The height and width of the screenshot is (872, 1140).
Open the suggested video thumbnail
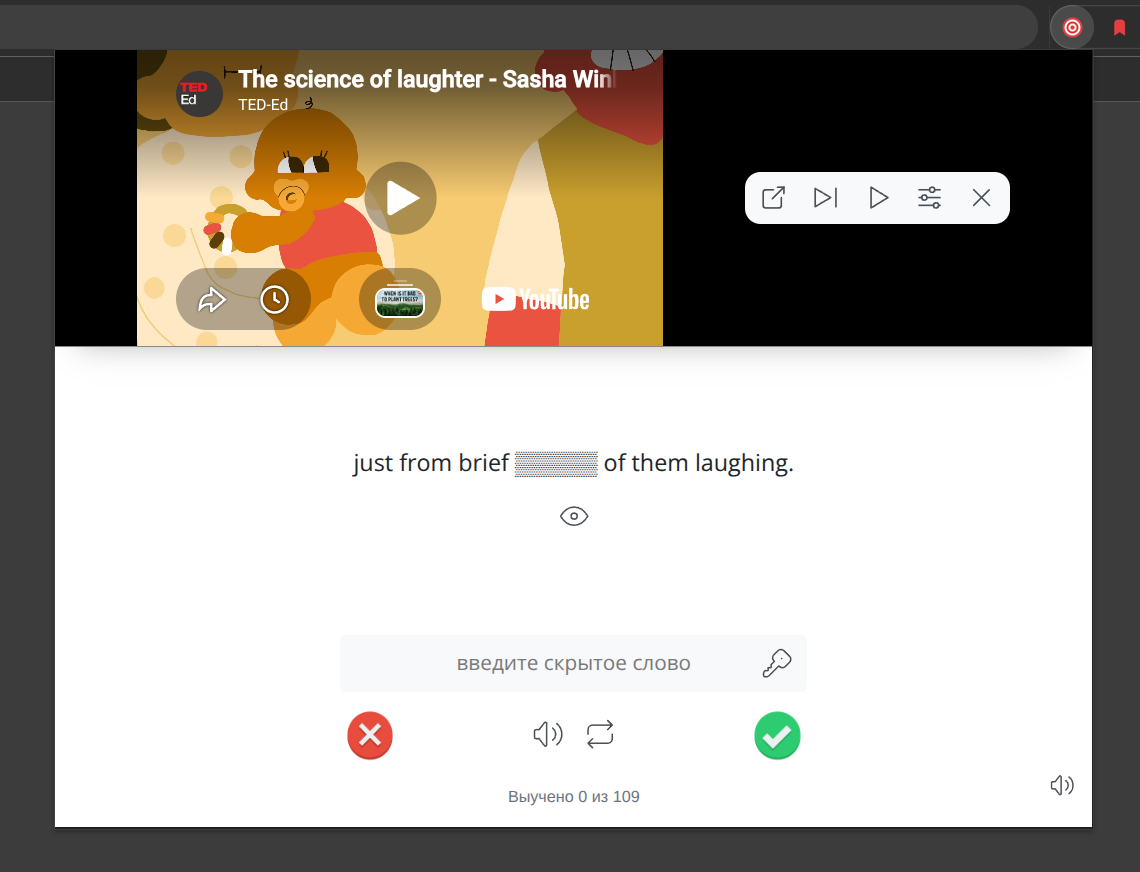(x=400, y=300)
